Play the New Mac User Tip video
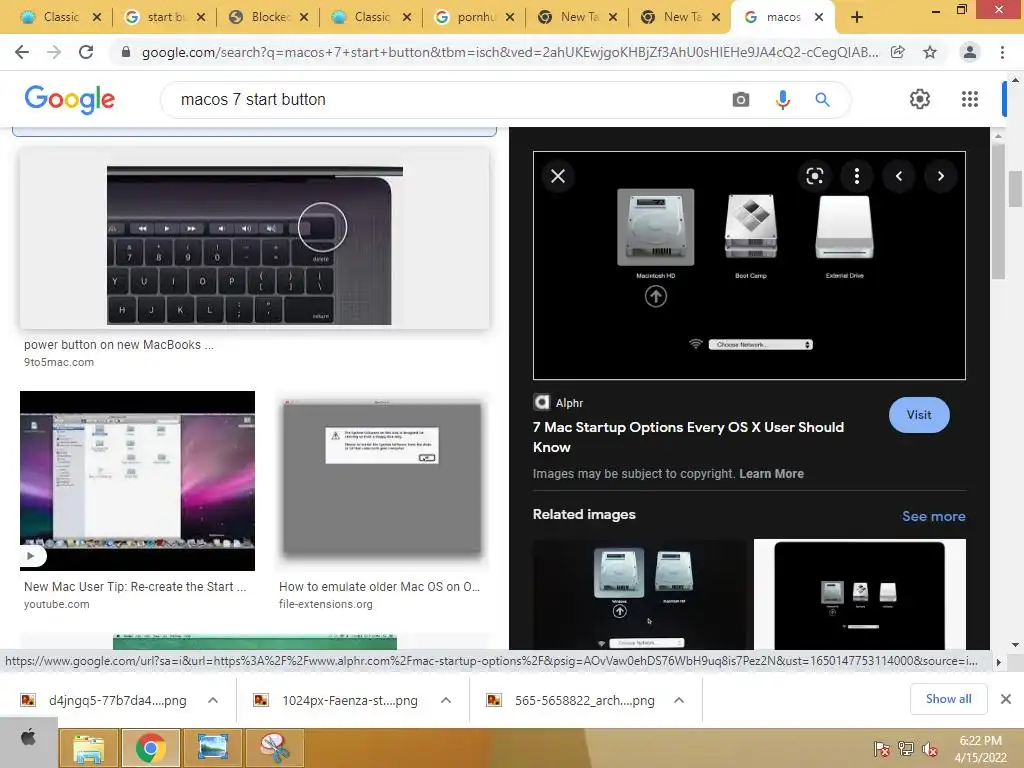 point(30,556)
